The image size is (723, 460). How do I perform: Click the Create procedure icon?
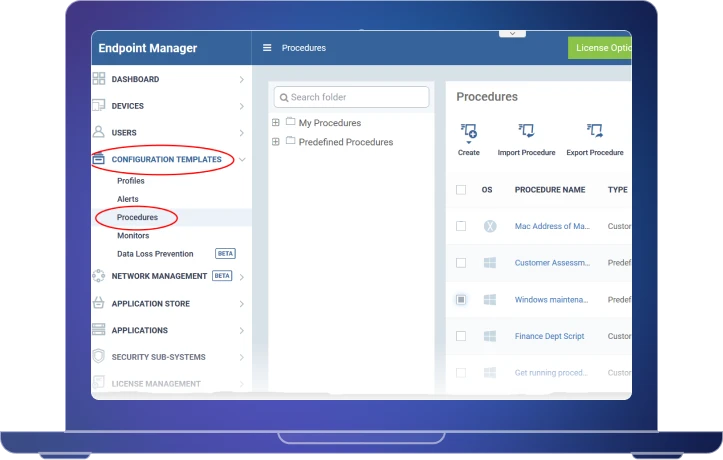tap(468, 131)
